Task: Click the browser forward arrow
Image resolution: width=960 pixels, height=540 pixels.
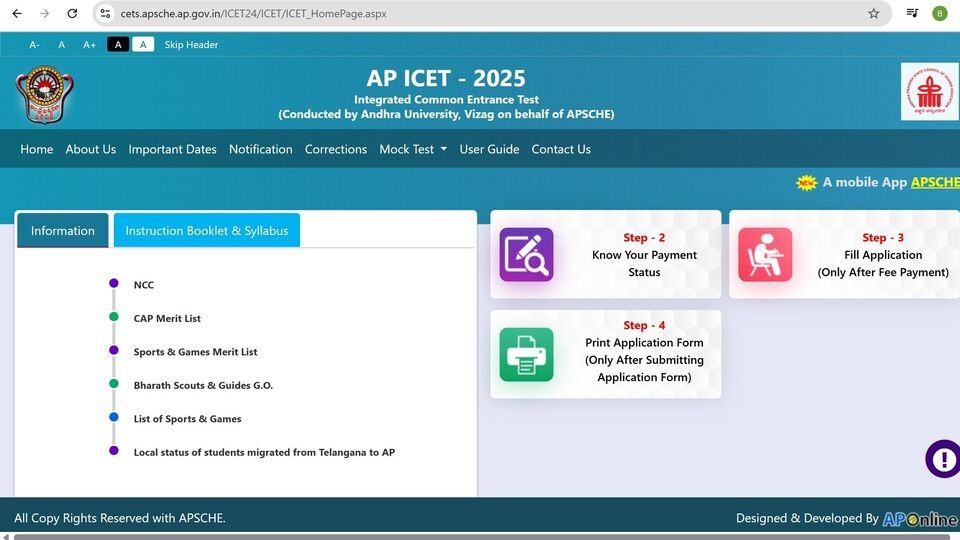Action: [x=44, y=13]
